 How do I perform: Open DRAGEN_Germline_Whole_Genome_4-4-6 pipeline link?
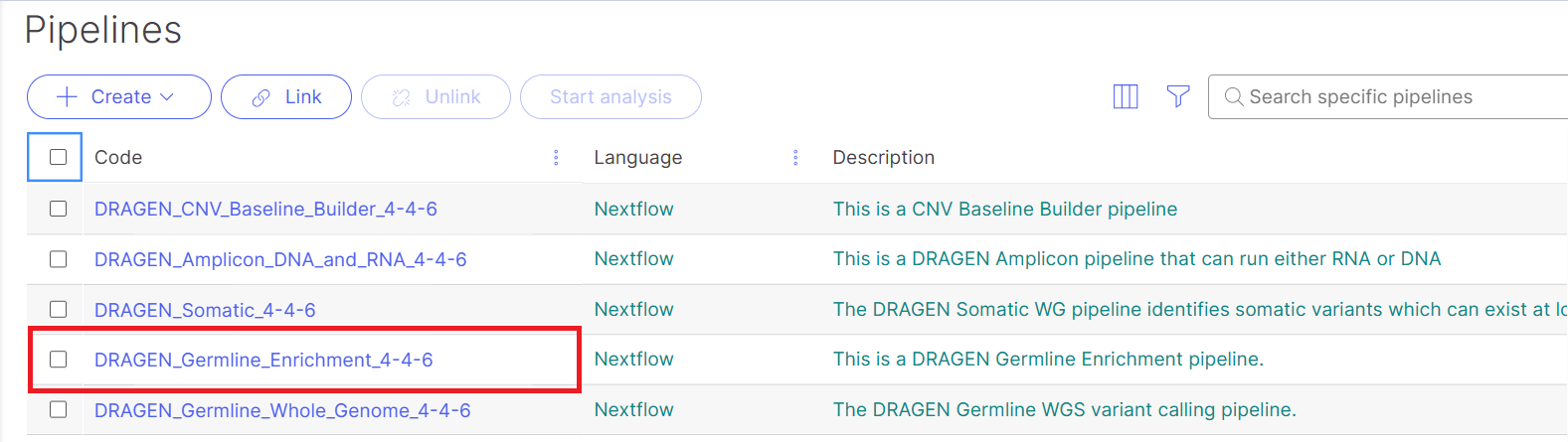[282, 410]
